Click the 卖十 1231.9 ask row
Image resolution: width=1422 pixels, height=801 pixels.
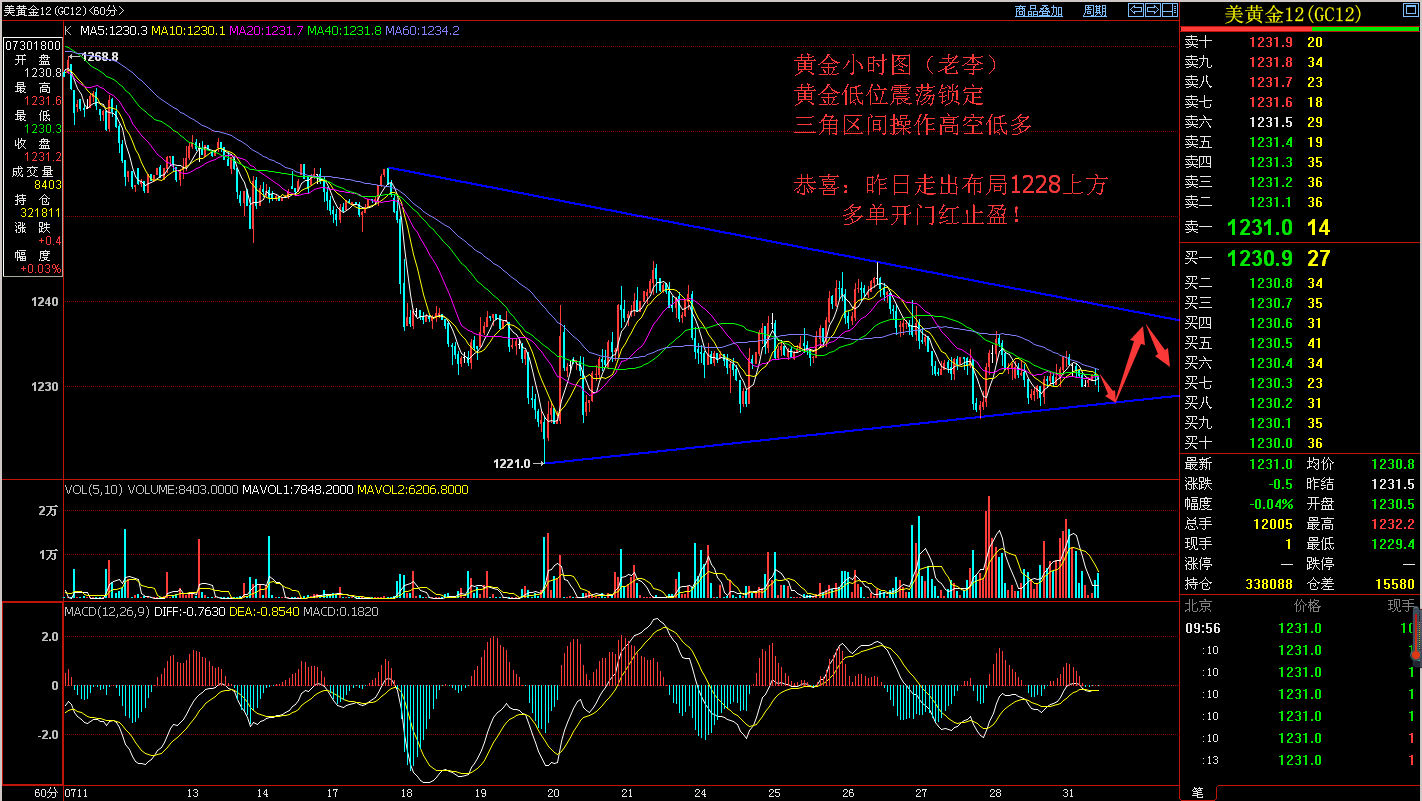[x=1300, y=42]
